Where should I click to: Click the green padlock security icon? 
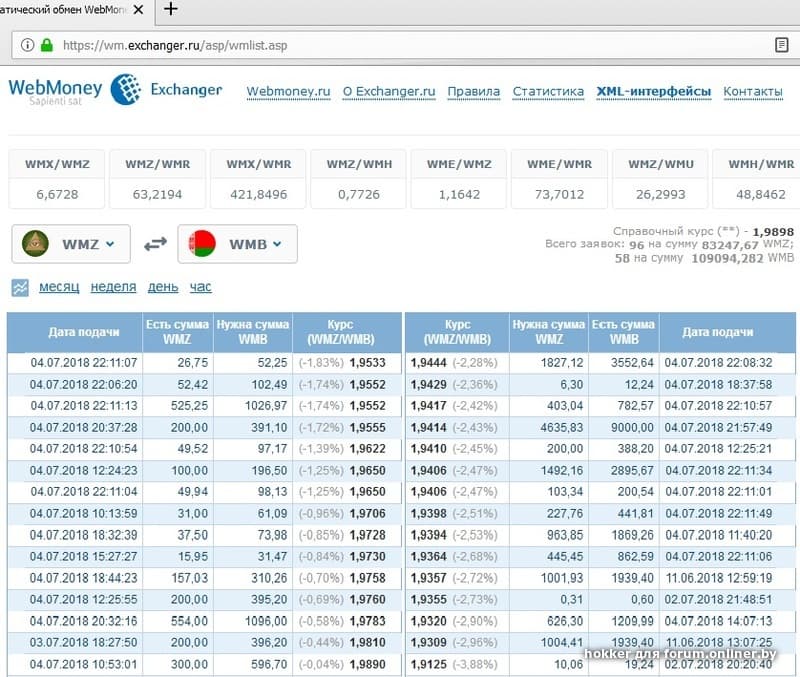(x=46, y=45)
